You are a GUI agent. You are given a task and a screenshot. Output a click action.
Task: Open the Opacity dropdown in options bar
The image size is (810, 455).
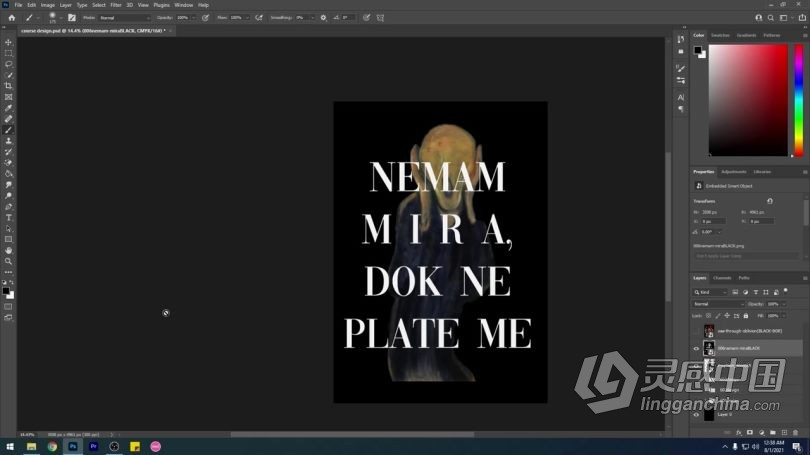tap(193, 18)
